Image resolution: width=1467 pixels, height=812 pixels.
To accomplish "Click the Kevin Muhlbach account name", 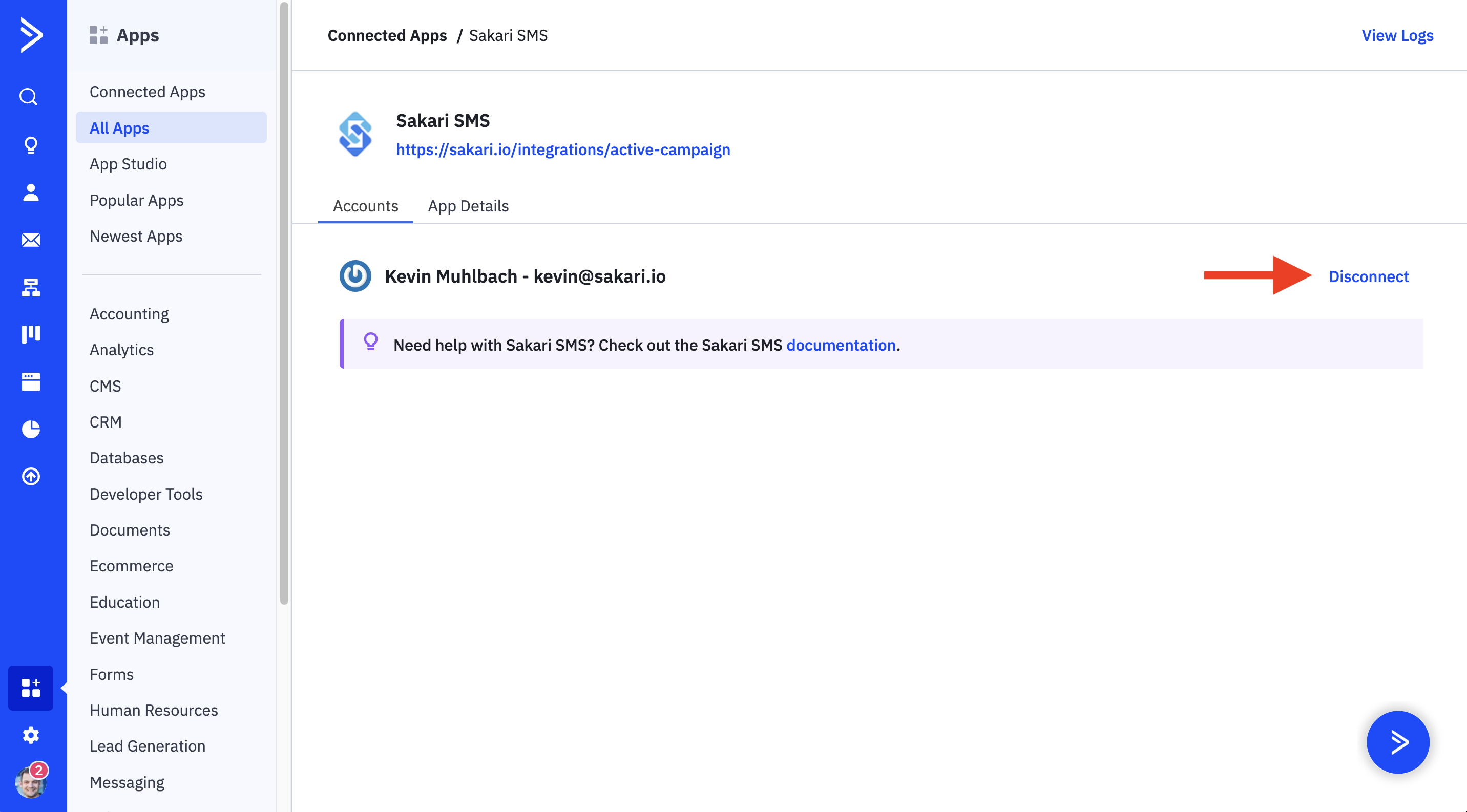I will pyautogui.click(x=525, y=276).
